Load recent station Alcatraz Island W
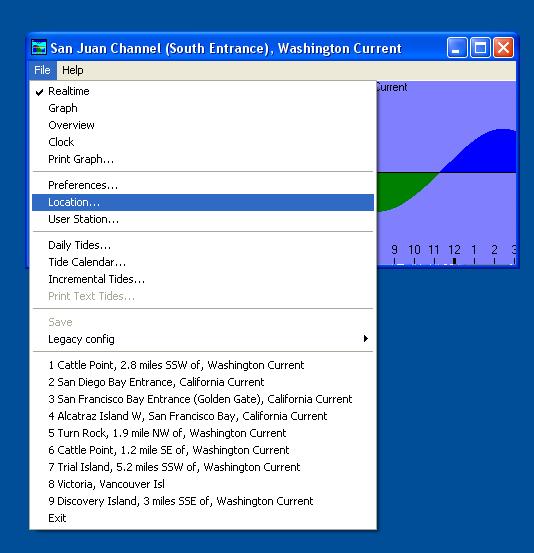Image resolution: width=534 pixels, height=553 pixels. [203, 416]
